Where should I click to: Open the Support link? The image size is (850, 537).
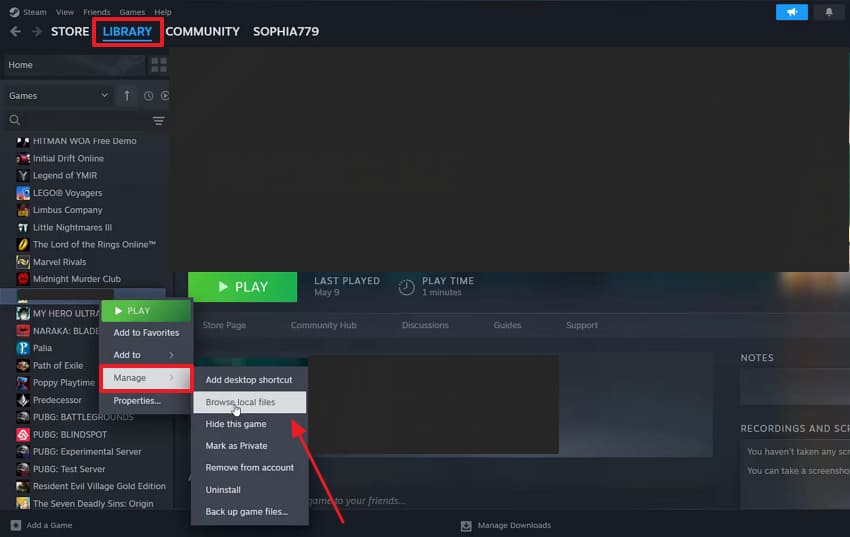(x=582, y=325)
